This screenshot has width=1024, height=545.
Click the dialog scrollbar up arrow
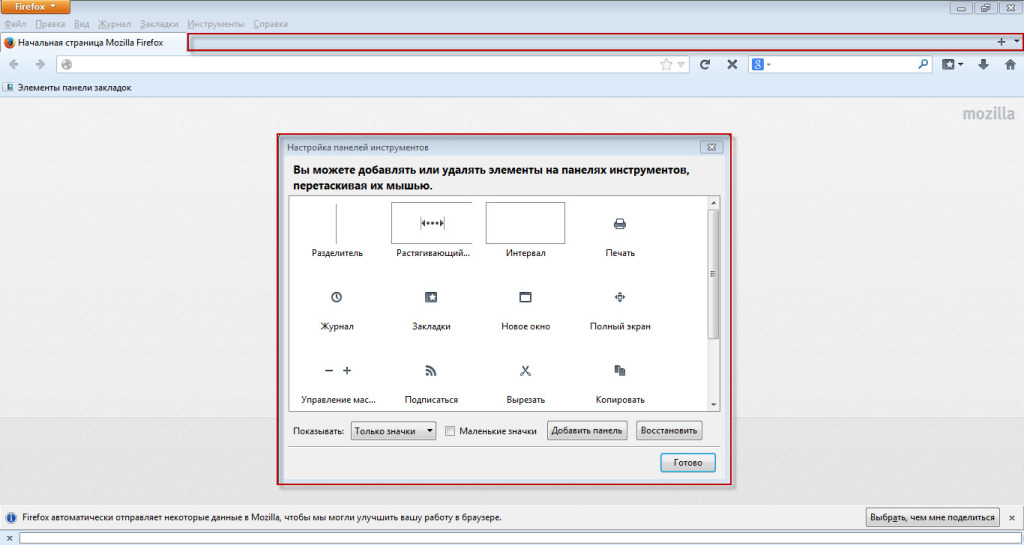(x=713, y=203)
